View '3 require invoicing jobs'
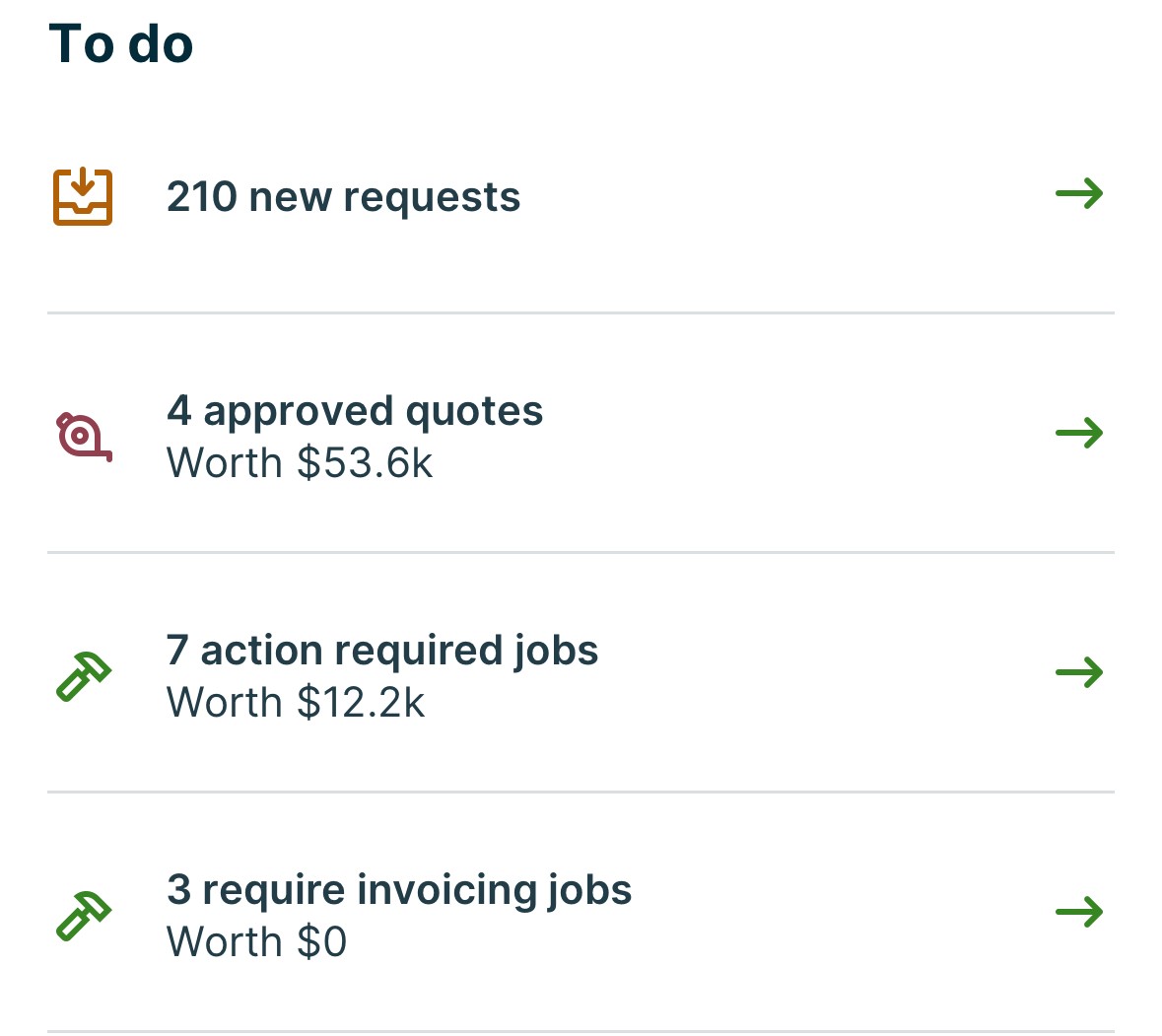1162x1036 pixels. (x=399, y=890)
